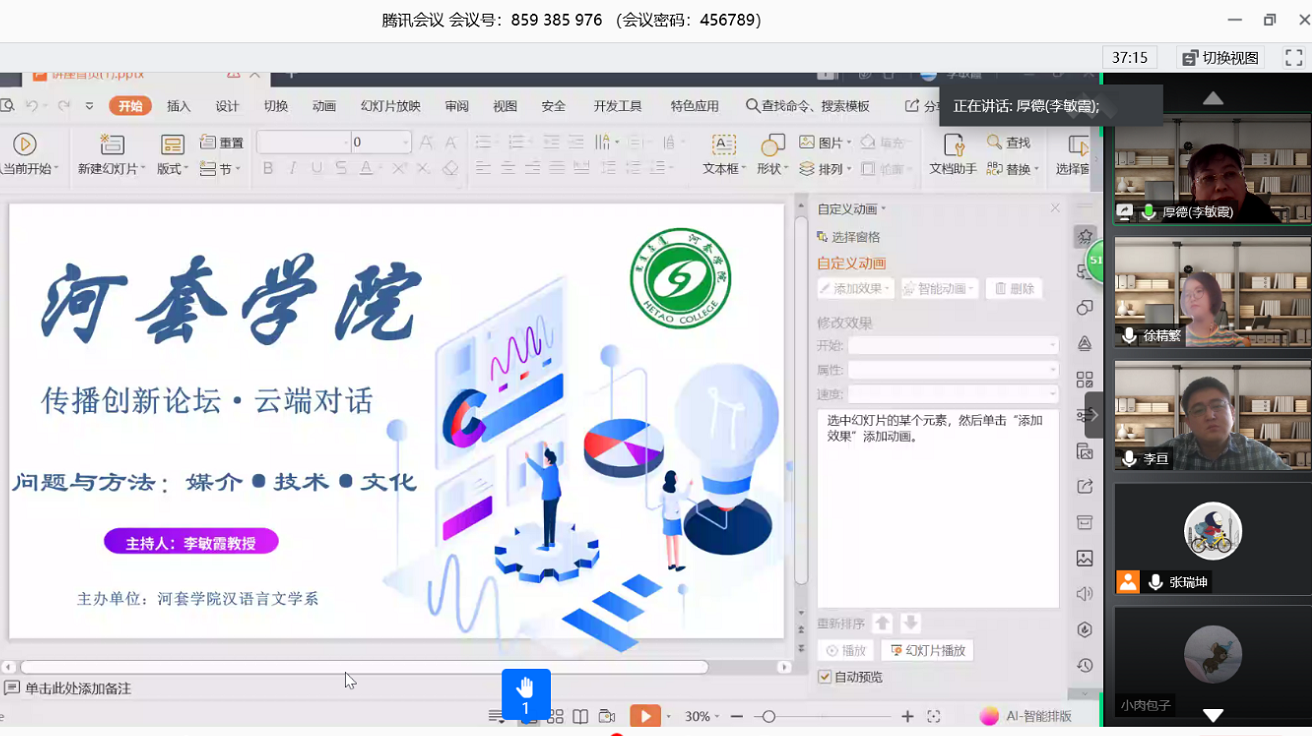Open the 特色应用 (Featured Apps) tab
This screenshot has width=1312, height=736.
click(695, 106)
